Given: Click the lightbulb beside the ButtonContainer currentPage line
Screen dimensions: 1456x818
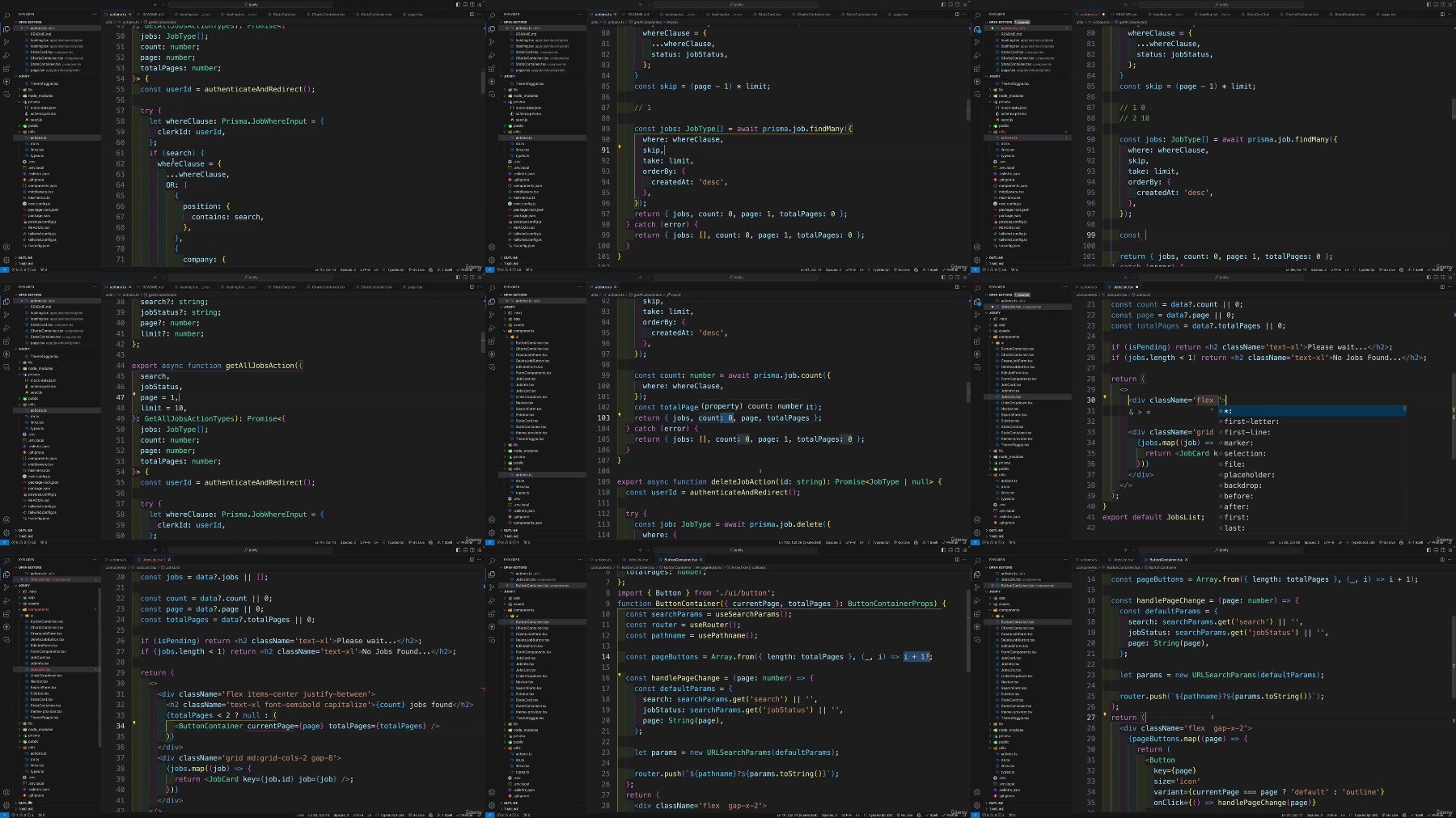Looking at the screenshot, I should (134, 723).
